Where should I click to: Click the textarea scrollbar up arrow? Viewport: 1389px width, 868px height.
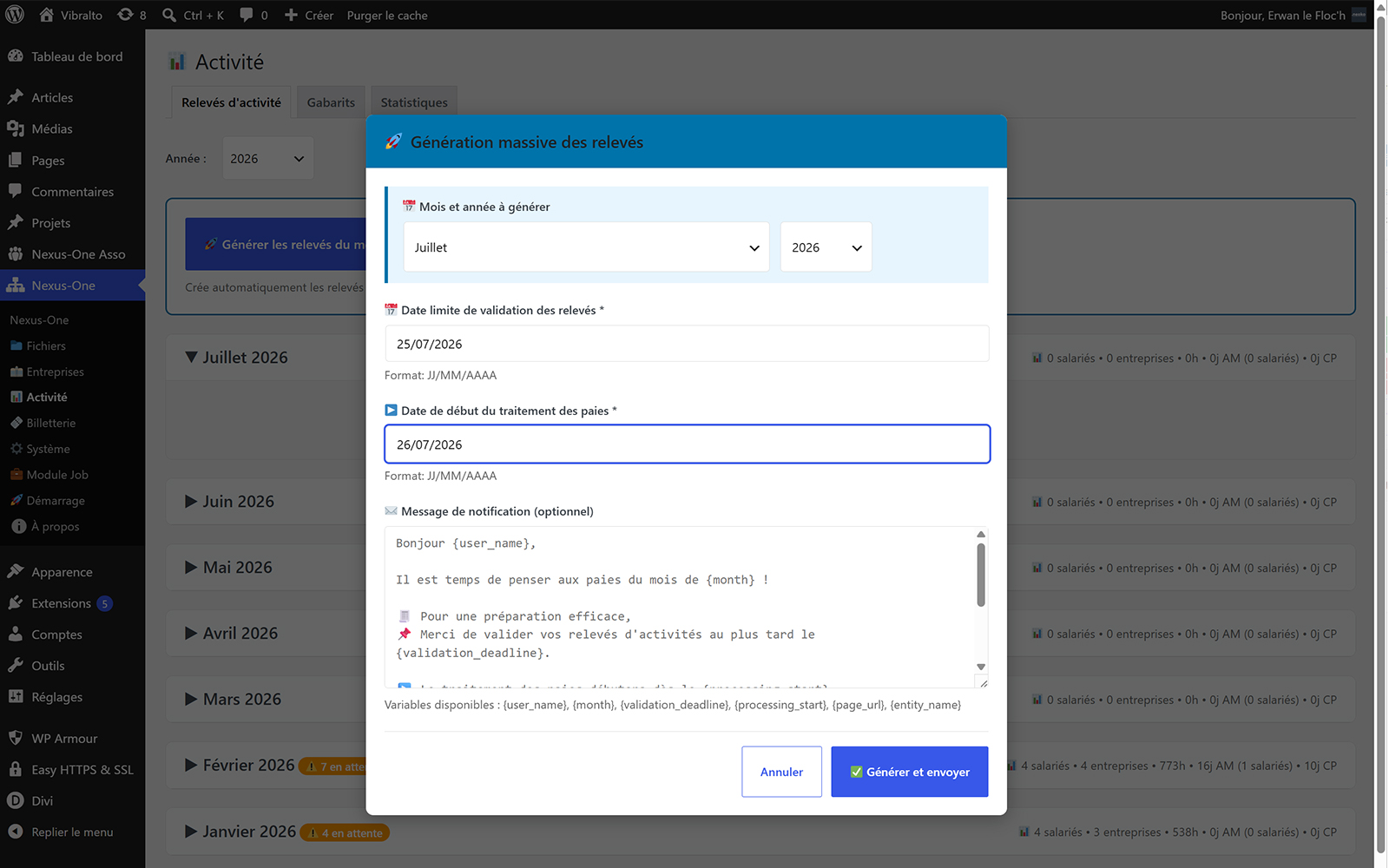(x=981, y=534)
